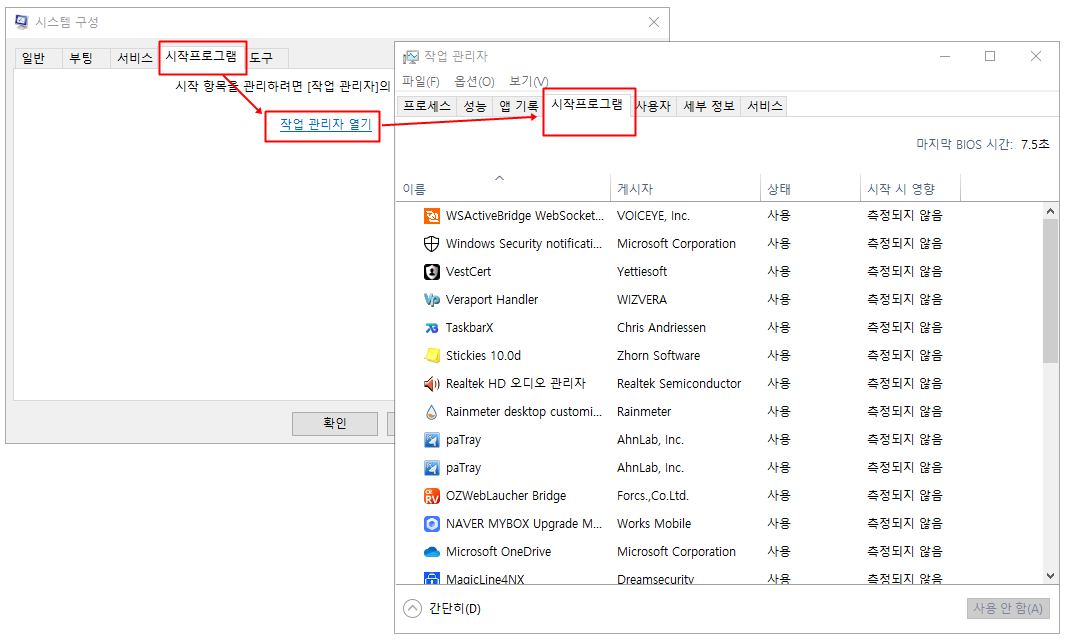Screen dimensions: 1068x642
Task: Click the Task Manager title bar icon
Action: (411, 57)
